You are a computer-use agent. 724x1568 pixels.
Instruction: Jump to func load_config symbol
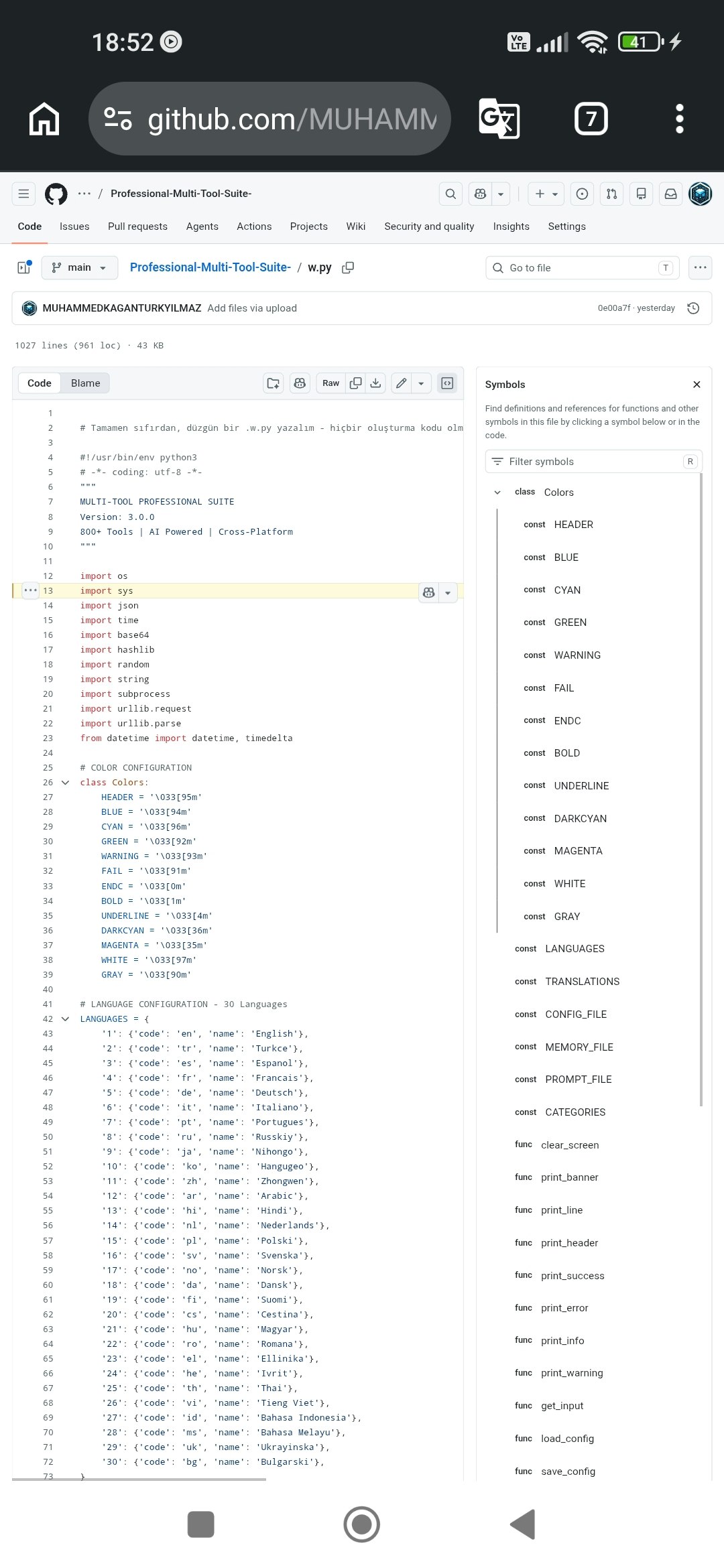(568, 1439)
